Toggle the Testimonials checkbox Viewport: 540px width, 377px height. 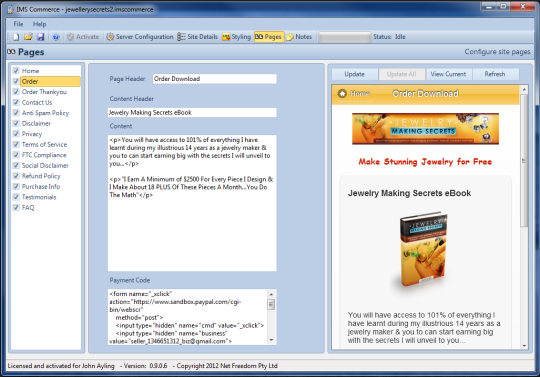pyautogui.click(x=16, y=197)
